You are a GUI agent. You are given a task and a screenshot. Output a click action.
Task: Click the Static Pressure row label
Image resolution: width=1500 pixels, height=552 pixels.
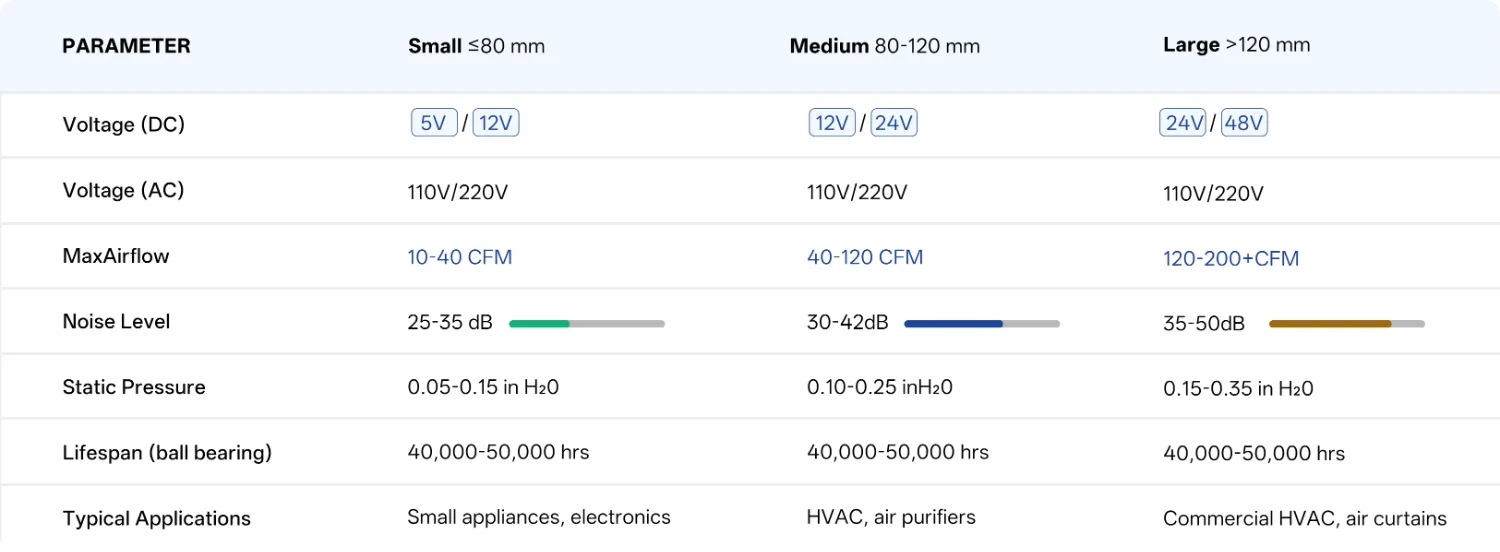click(x=134, y=387)
